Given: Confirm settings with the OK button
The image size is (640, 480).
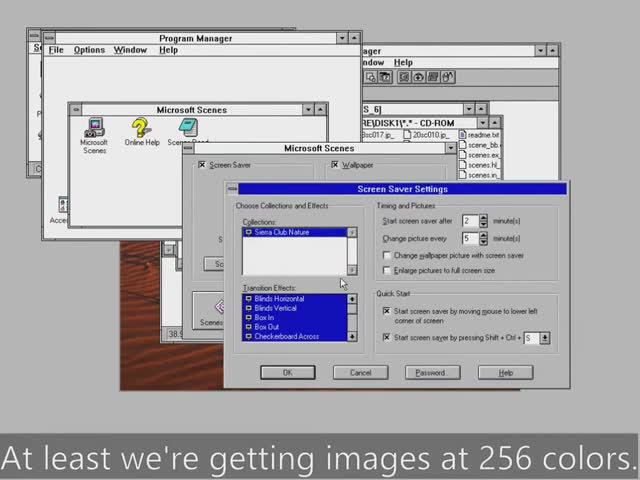Looking at the screenshot, I should pos(288,373).
